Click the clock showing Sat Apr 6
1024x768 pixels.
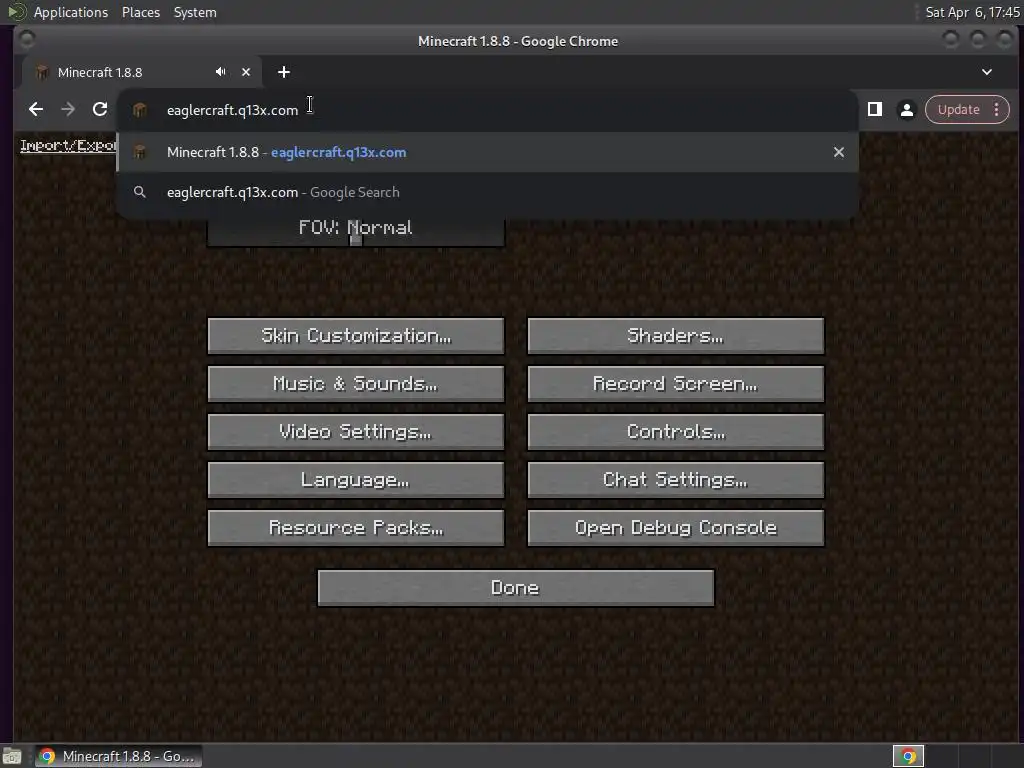click(x=972, y=12)
